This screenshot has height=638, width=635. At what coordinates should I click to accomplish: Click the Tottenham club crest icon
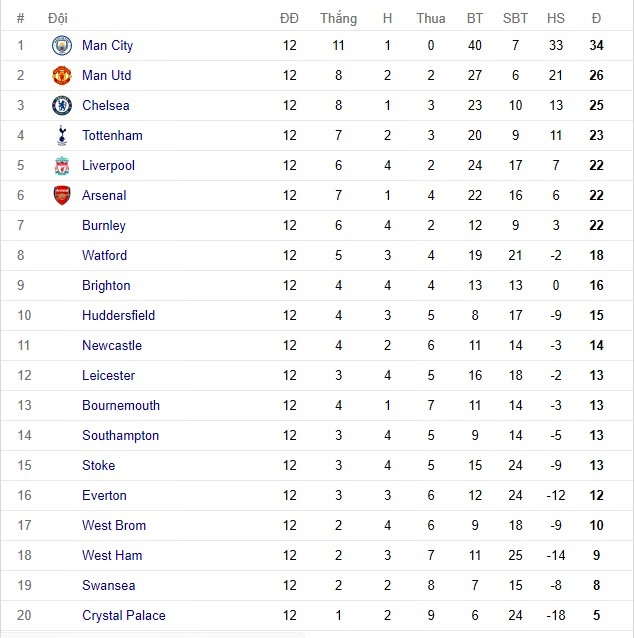tap(62, 135)
